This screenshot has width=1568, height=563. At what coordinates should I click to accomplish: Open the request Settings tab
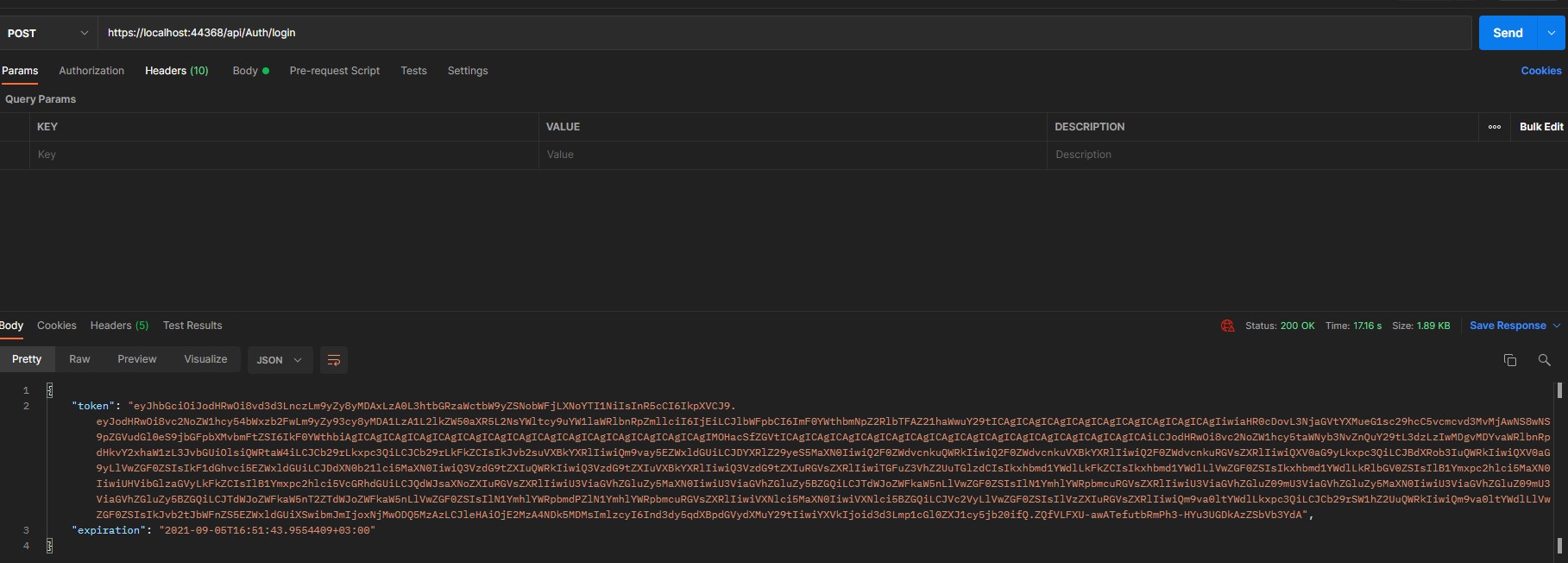(468, 71)
